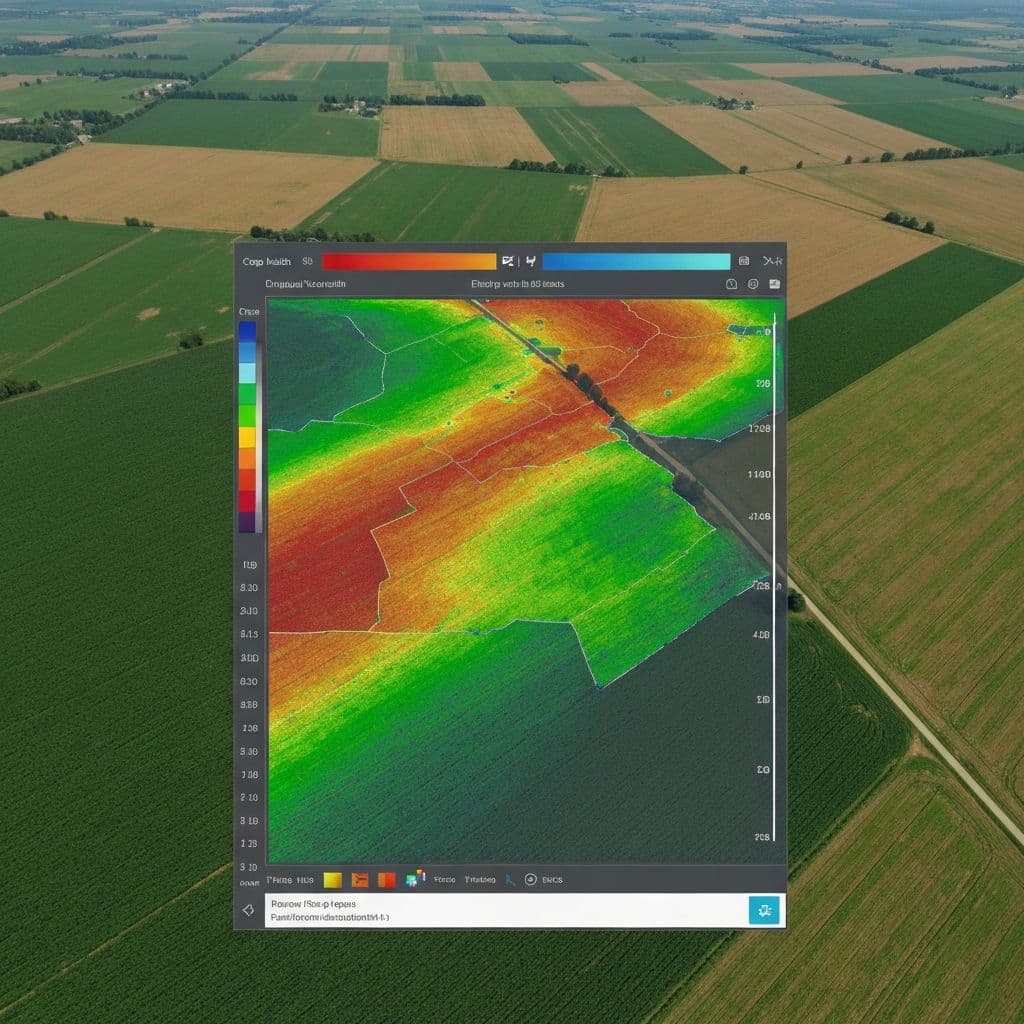Click the icon between the two gradient bars
The height and width of the screenshot is (1024, 1024).
508,261
